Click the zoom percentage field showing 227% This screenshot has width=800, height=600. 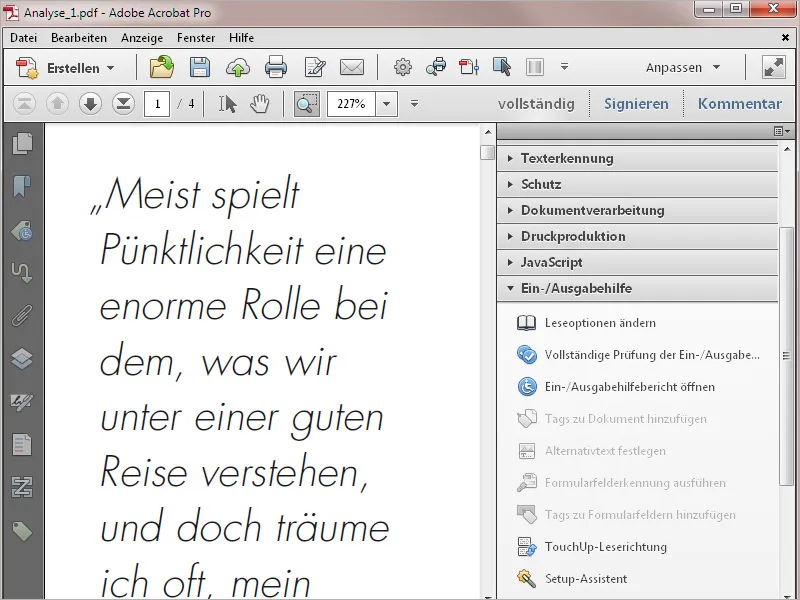point(351,104)
